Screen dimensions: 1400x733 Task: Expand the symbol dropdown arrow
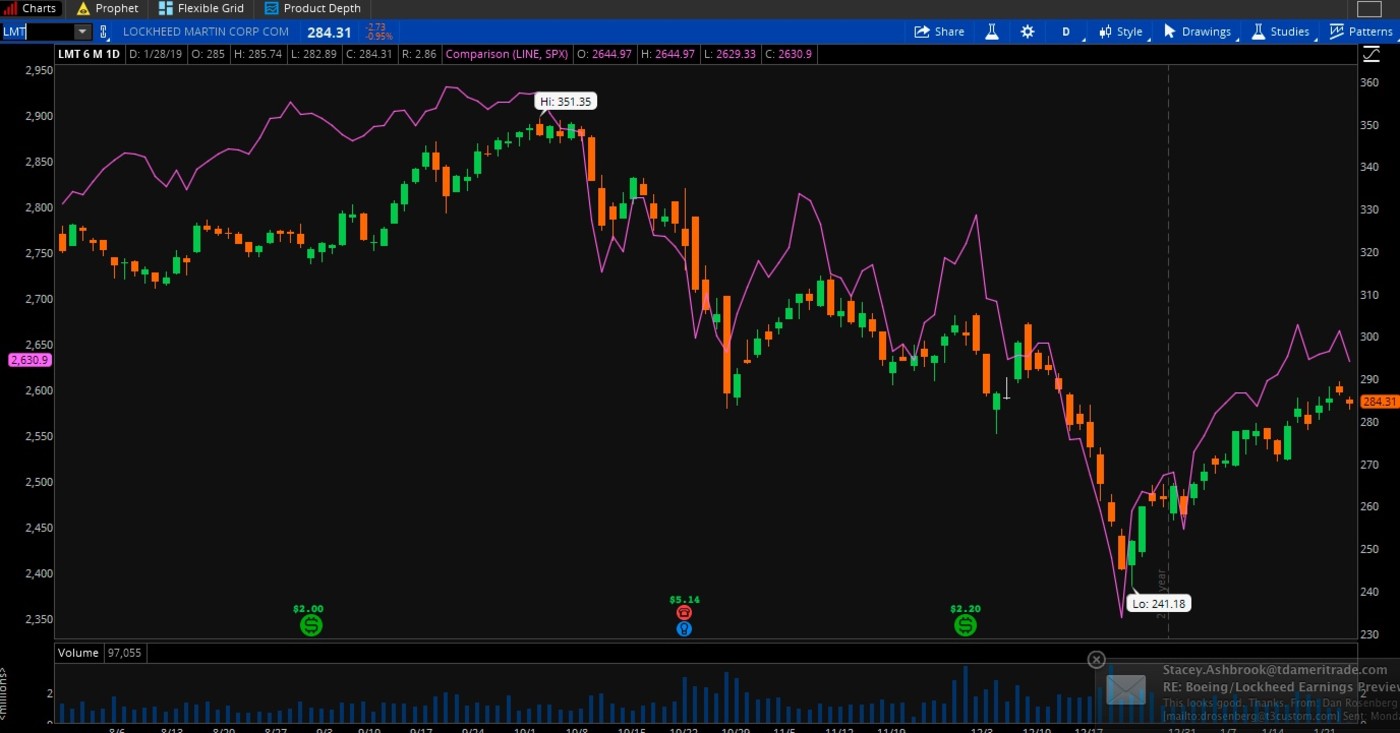click(82, 32)
